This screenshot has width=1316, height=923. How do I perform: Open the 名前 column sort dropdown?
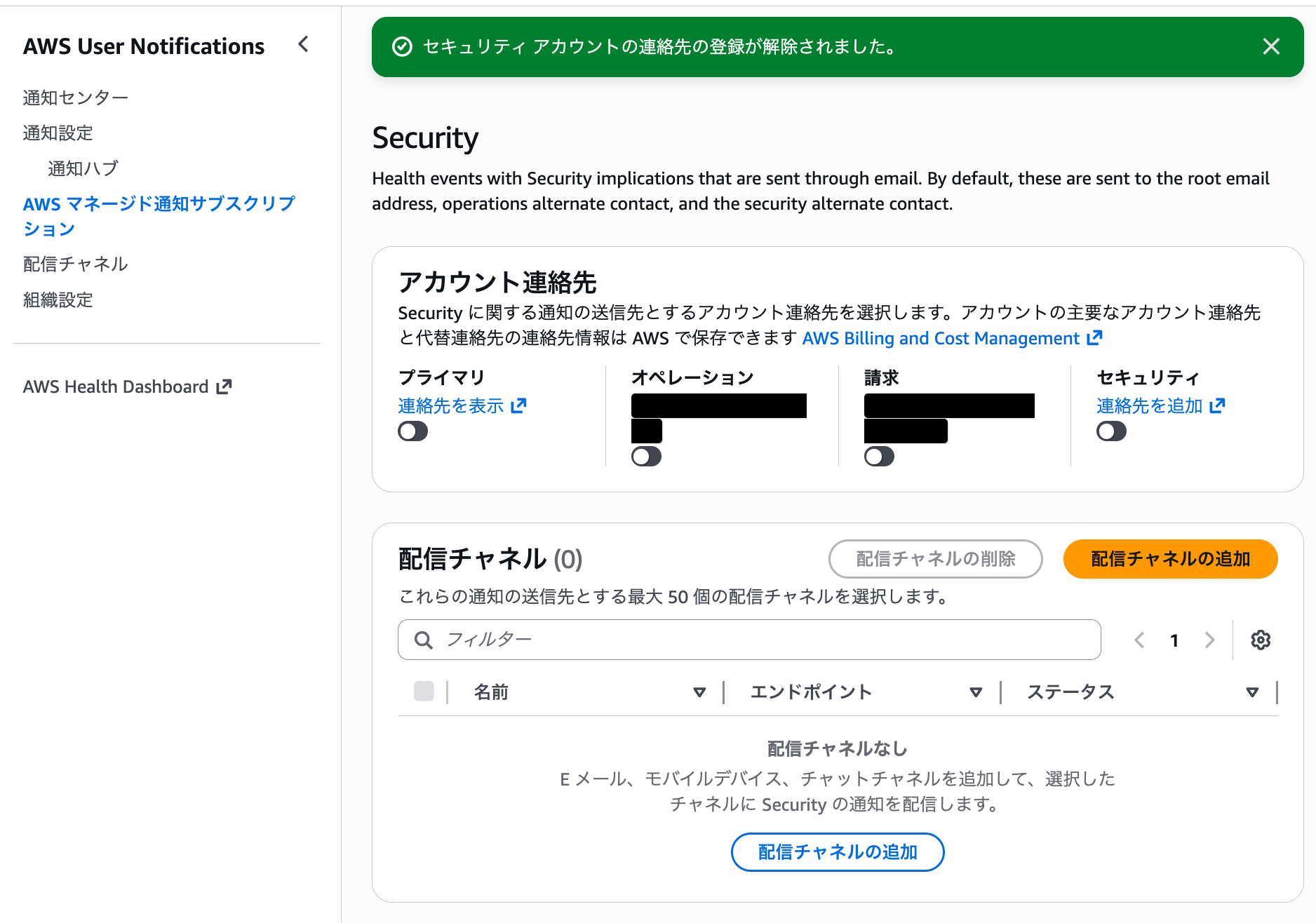[699, 692]
